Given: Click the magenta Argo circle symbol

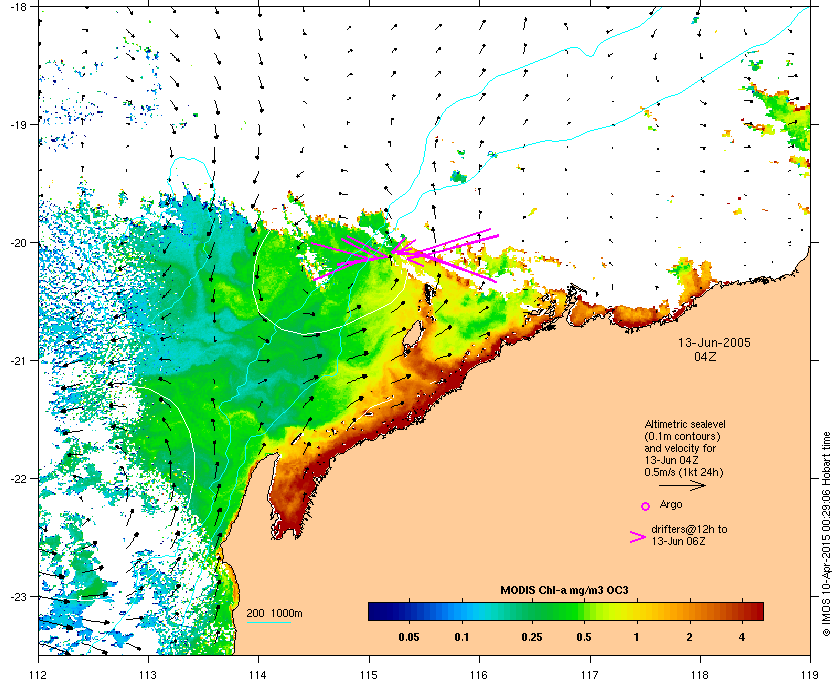Looking at the screenshot, I should tap(646, 506).
